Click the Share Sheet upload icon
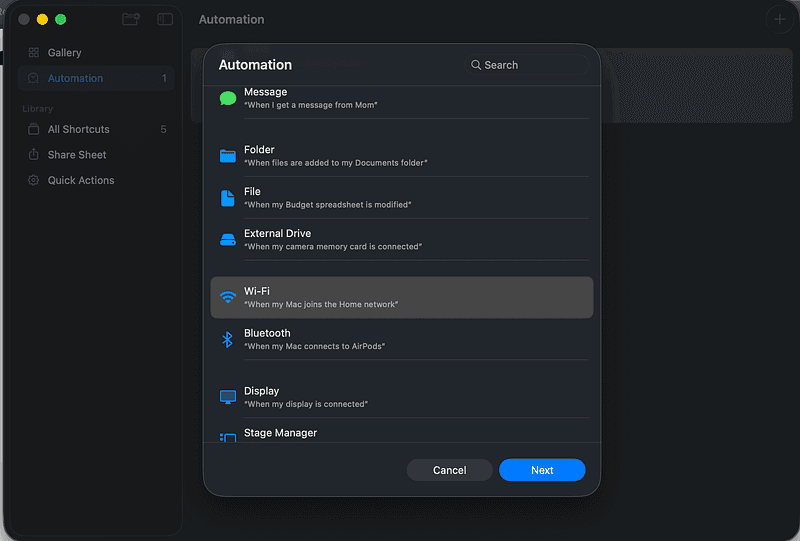 tap(34, 154)
